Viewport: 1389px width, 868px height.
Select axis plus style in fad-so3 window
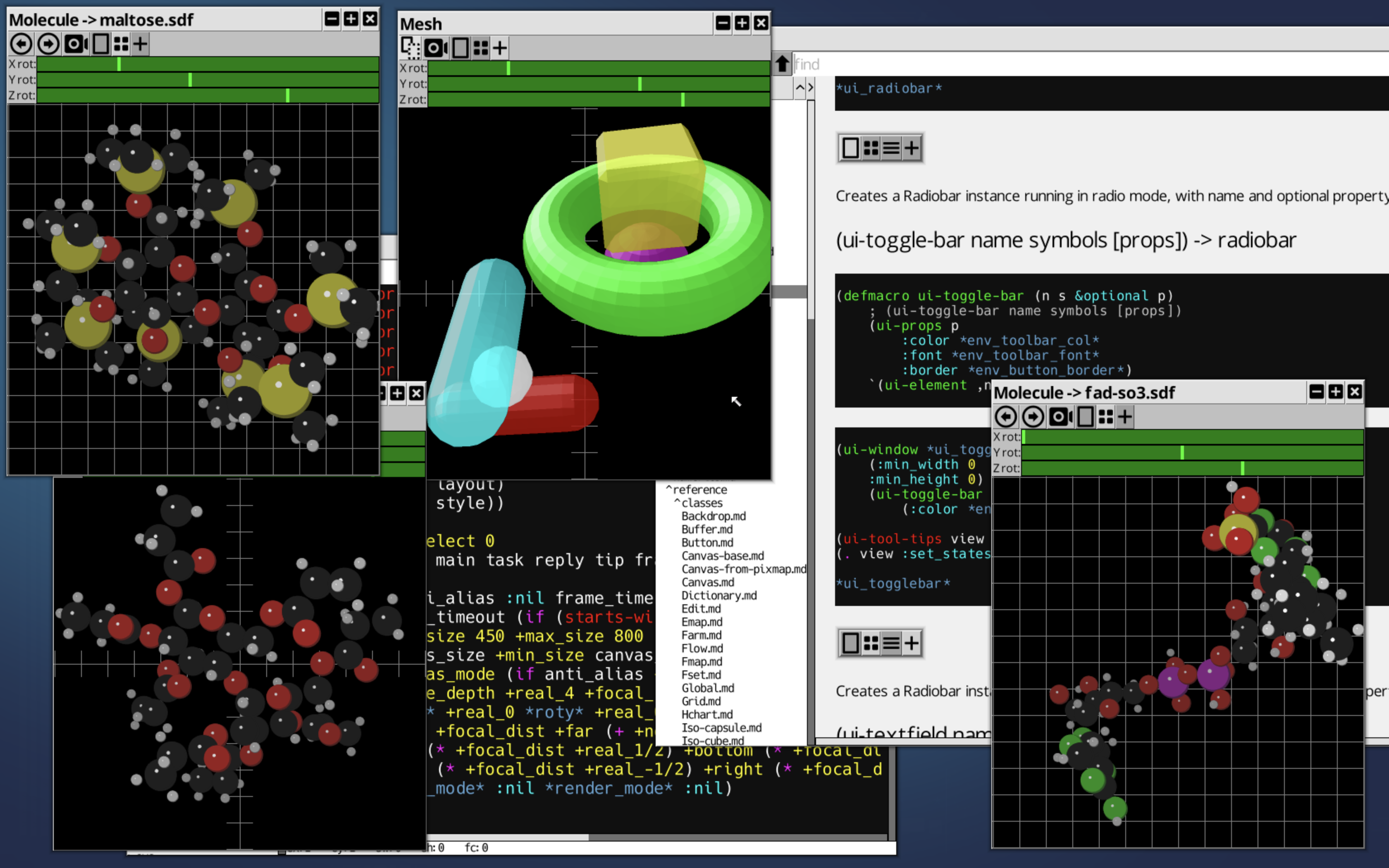click(x=1125, y=417)
